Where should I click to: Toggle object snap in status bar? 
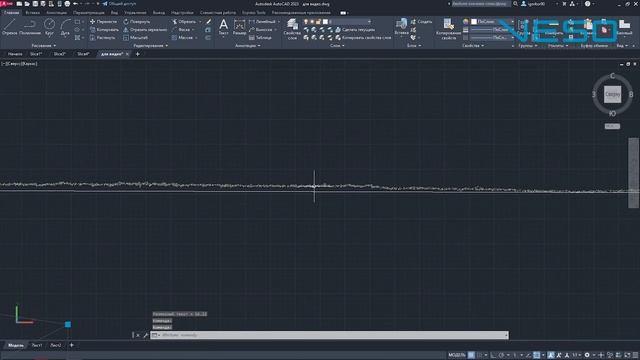(537, 355)
